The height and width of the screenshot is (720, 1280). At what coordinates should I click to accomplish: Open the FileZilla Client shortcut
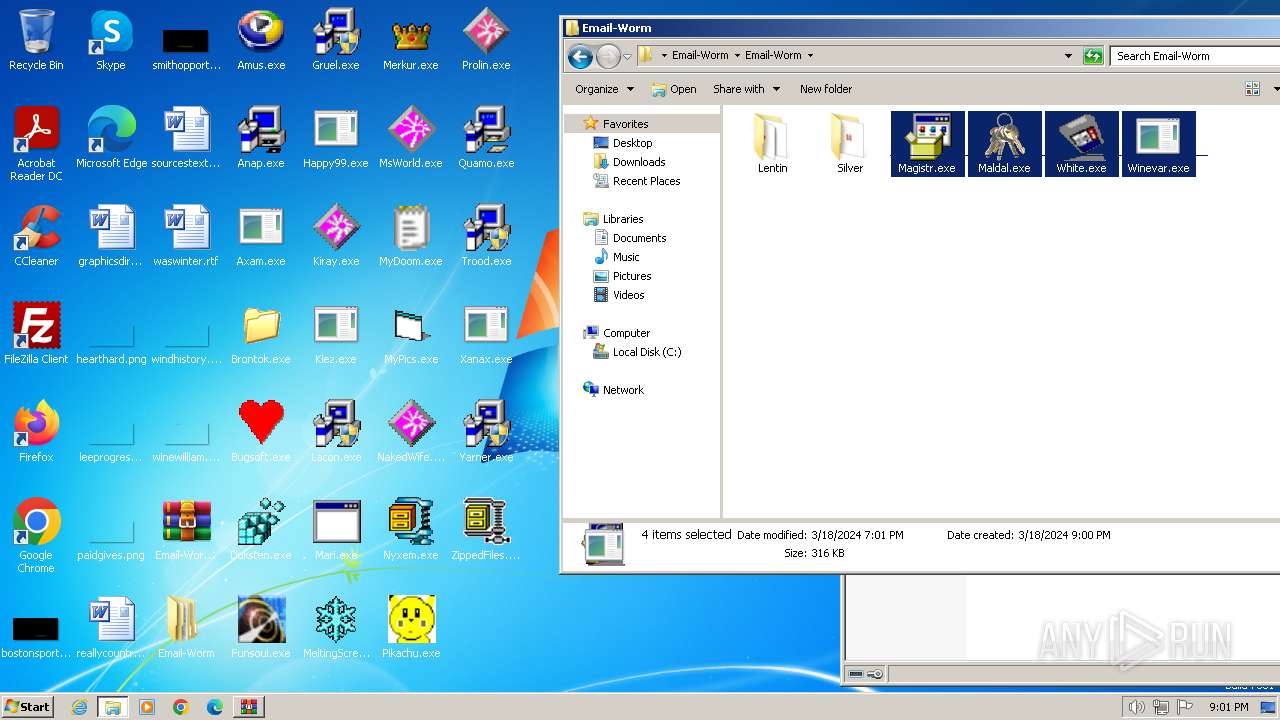click(x=36, y=334)
